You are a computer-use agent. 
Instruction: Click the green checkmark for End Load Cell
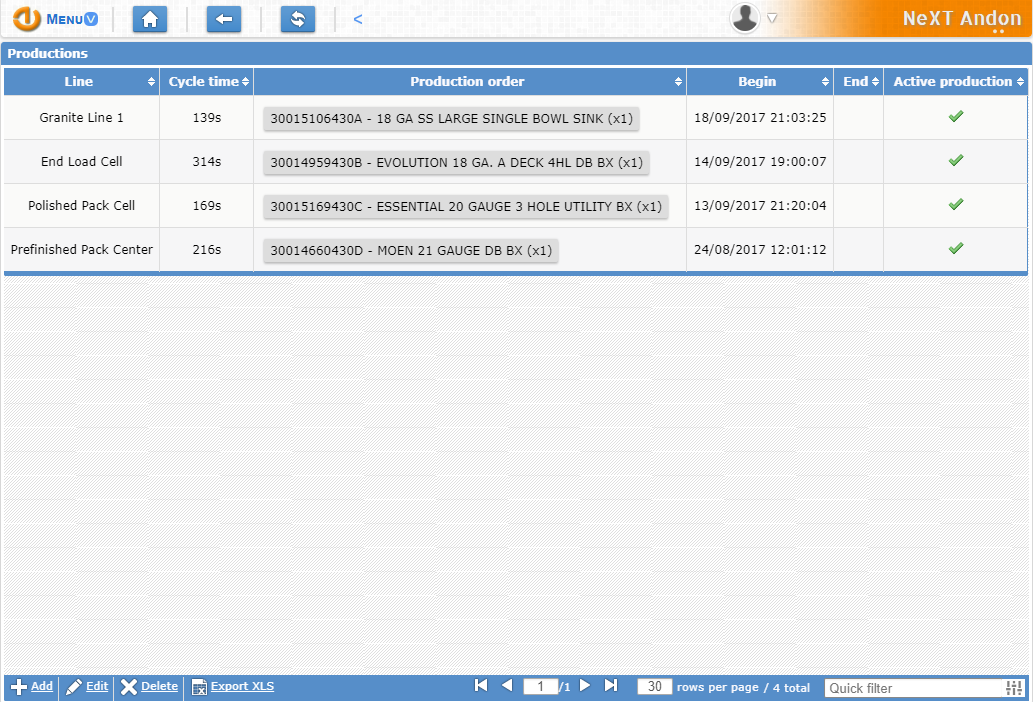[x=954, y=160]
